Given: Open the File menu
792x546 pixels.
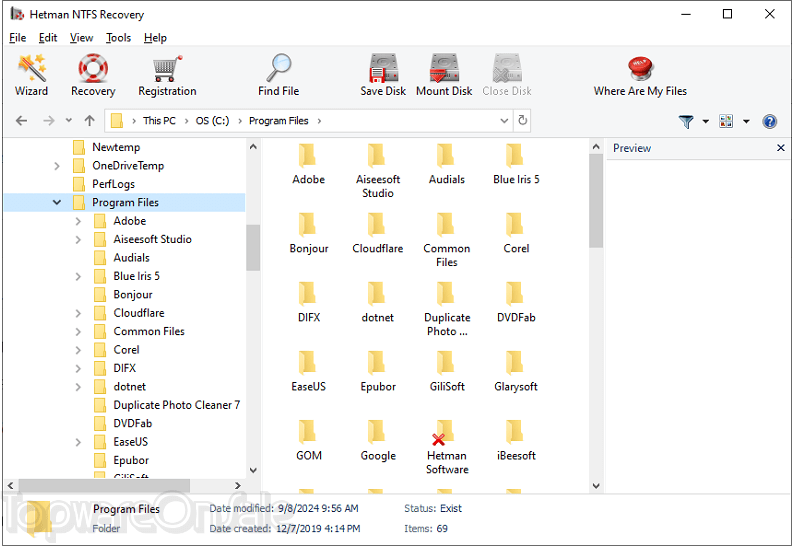Looking at the screenshot, I should (18, 38).
